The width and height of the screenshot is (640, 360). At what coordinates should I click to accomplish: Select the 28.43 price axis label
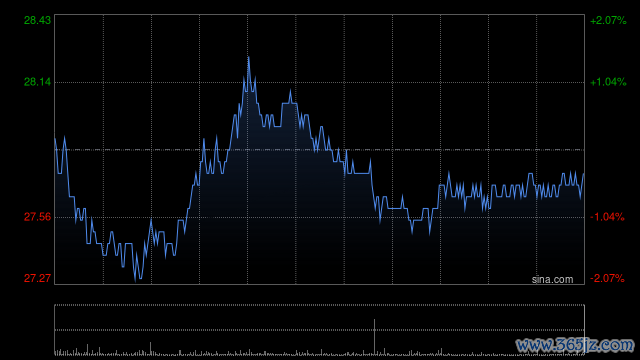point(37,20)
